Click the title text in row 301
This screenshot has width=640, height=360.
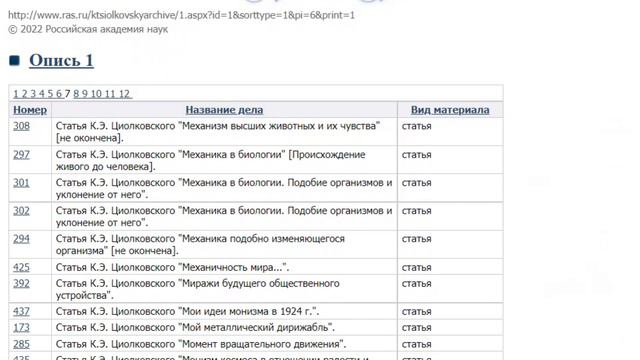tap(224, 189)
